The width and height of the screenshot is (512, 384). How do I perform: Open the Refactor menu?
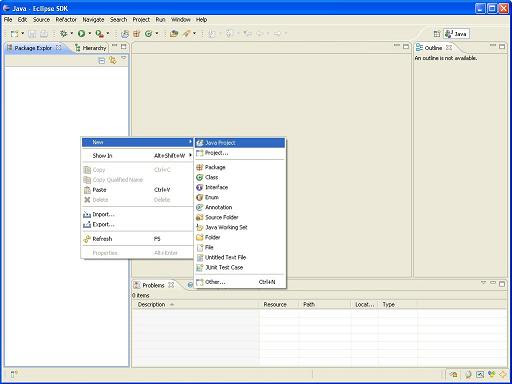tap(66, 20)
